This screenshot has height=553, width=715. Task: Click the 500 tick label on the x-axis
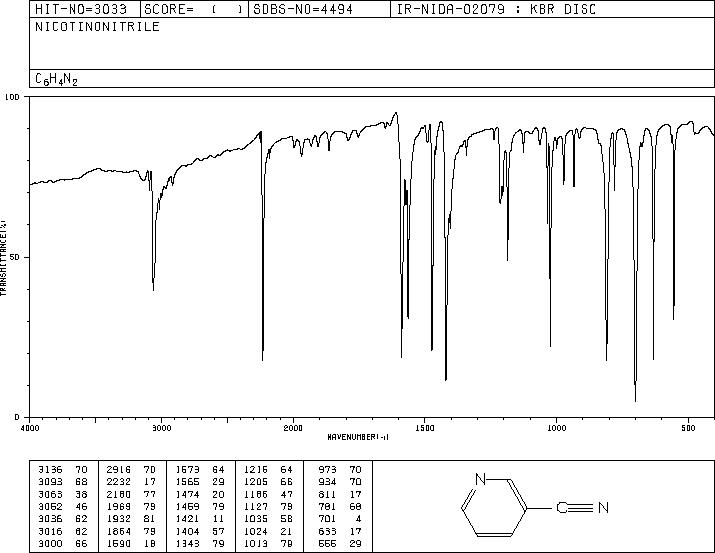point(689,428)
